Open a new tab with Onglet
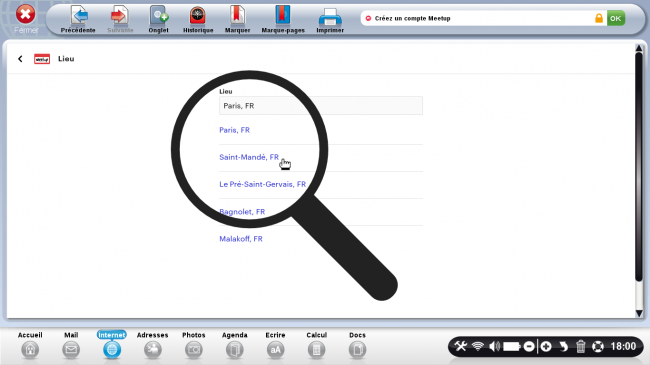 (158, 19)
